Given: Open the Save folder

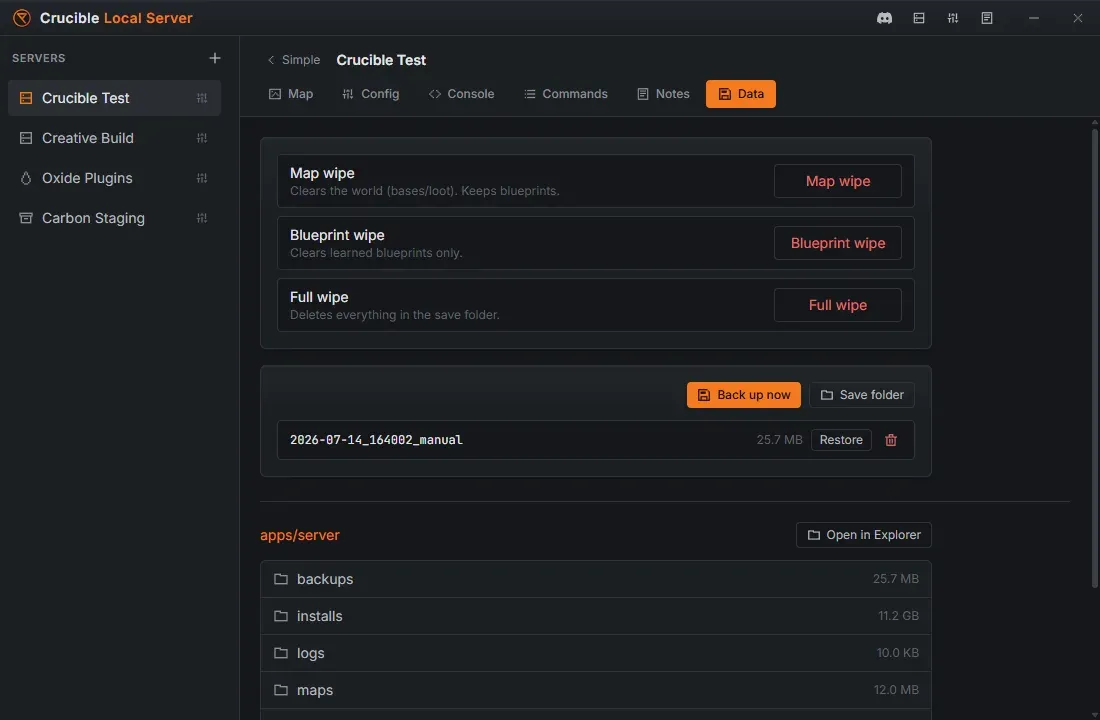Looking at the screenshot, I should pos(861,395).
